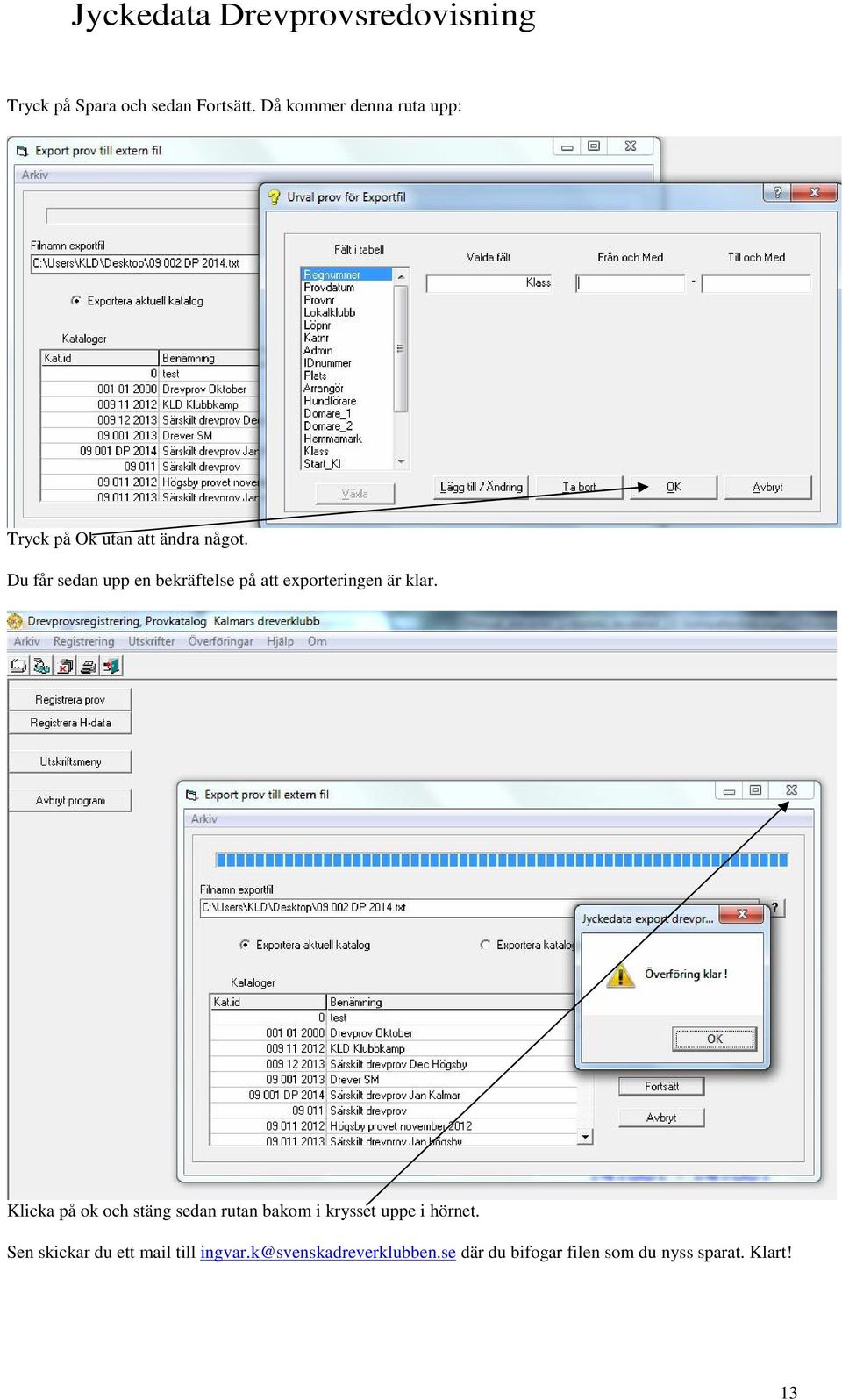This screenshot has width=842, height=1400.
Task: Open the Utskrifter menu
Action: [x=152, y=641]
